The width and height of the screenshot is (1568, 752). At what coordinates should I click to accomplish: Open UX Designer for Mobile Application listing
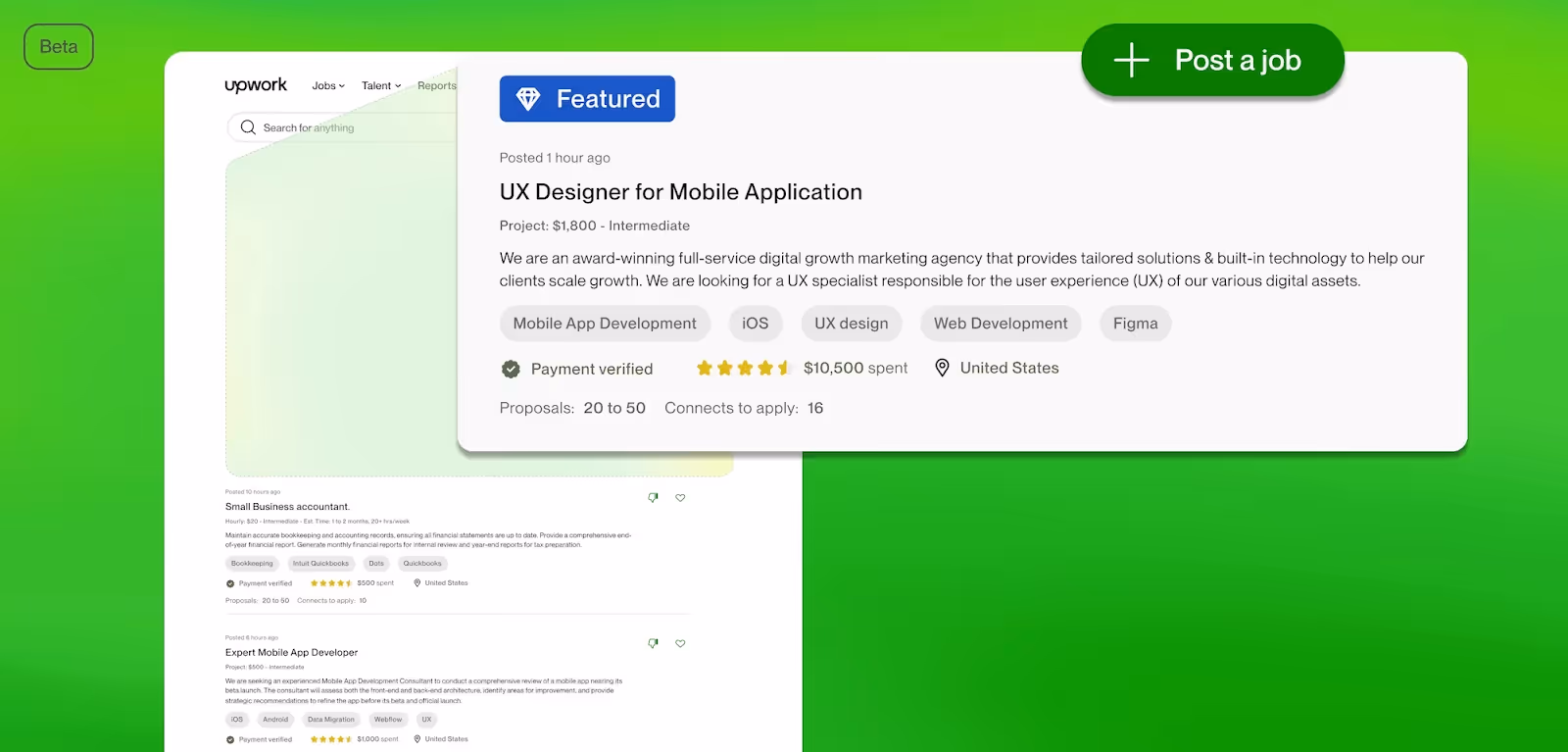pos(680,192)
